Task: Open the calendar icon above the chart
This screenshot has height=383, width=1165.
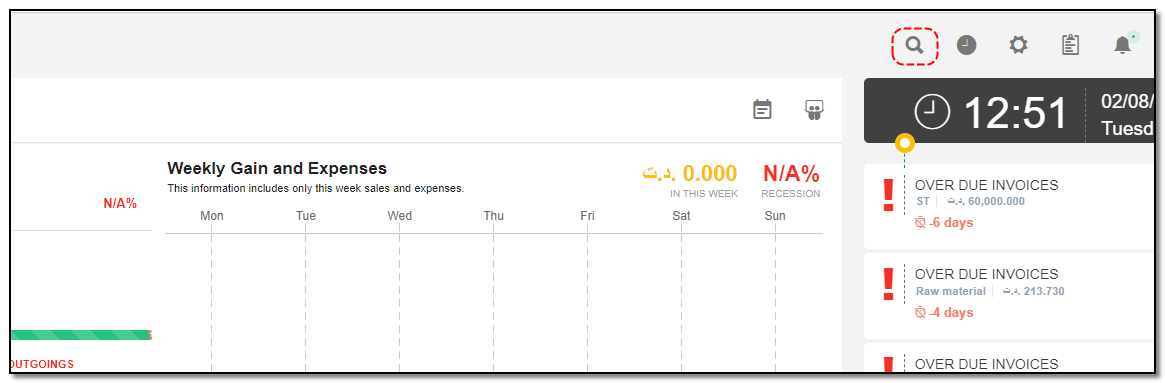Action: (762, 109)
